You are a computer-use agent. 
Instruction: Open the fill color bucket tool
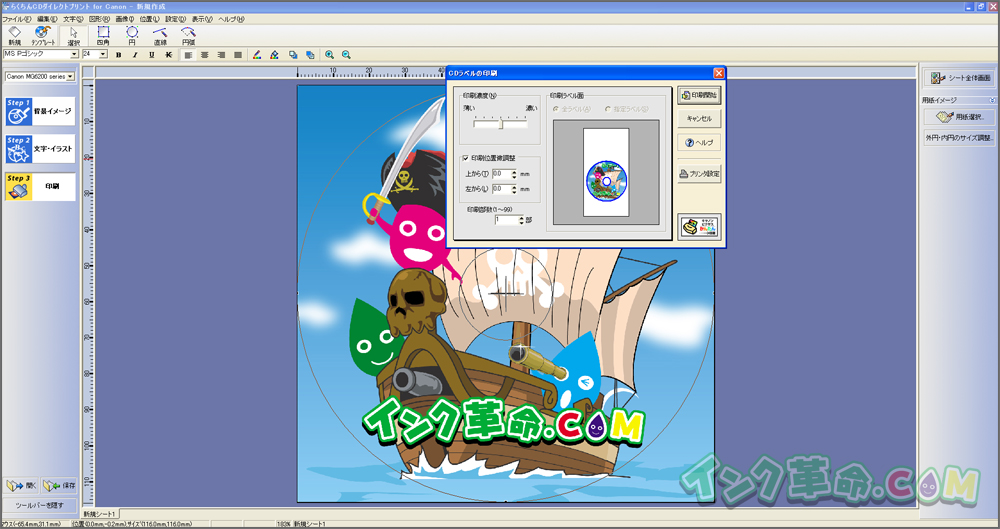(x=274, y=55)
